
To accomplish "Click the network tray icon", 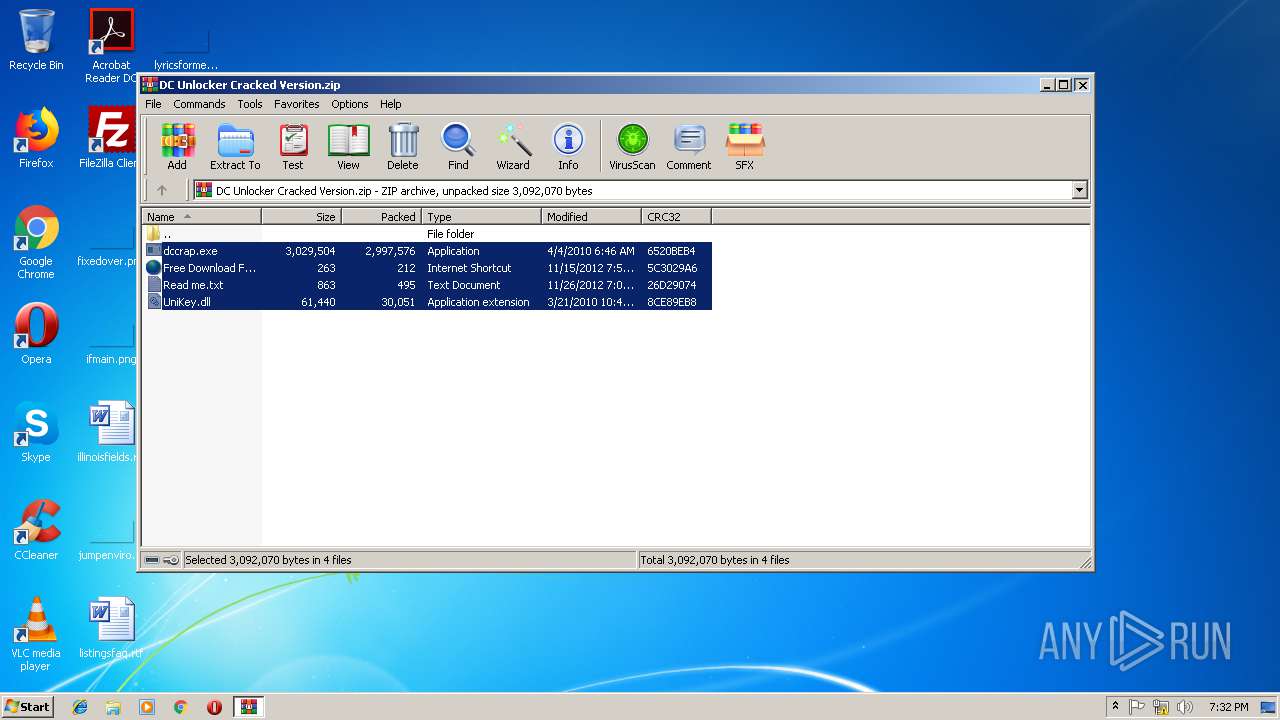I will (x=1161, y=707).
